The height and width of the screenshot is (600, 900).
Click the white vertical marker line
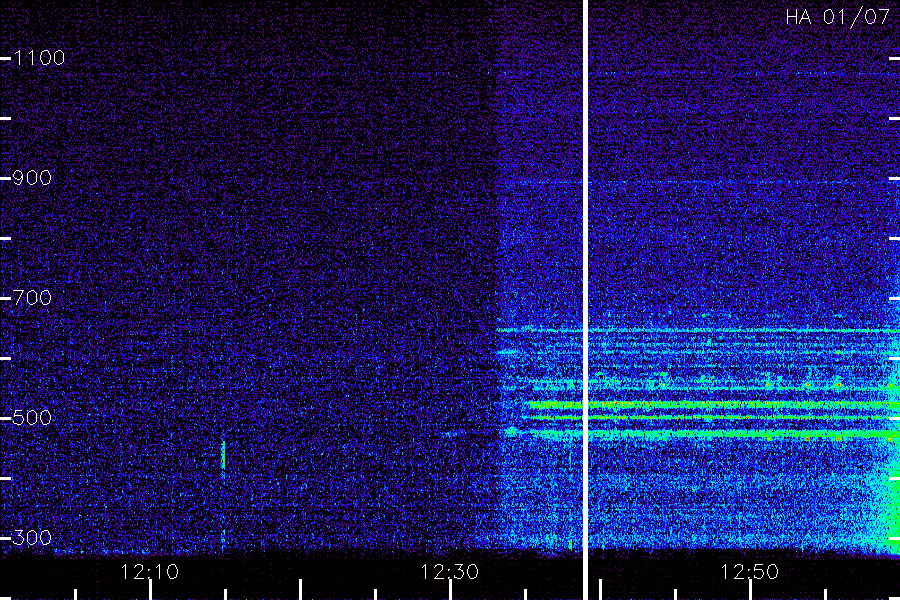pyautogui.click(x=585, y=300)
